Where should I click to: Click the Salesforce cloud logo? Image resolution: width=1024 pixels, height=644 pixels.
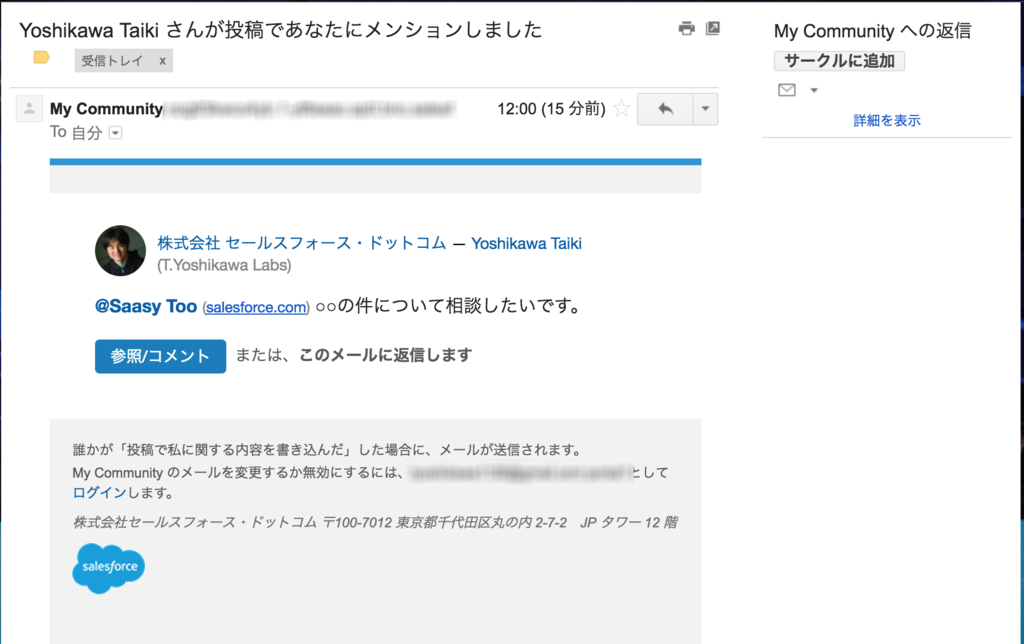point(107,568)
